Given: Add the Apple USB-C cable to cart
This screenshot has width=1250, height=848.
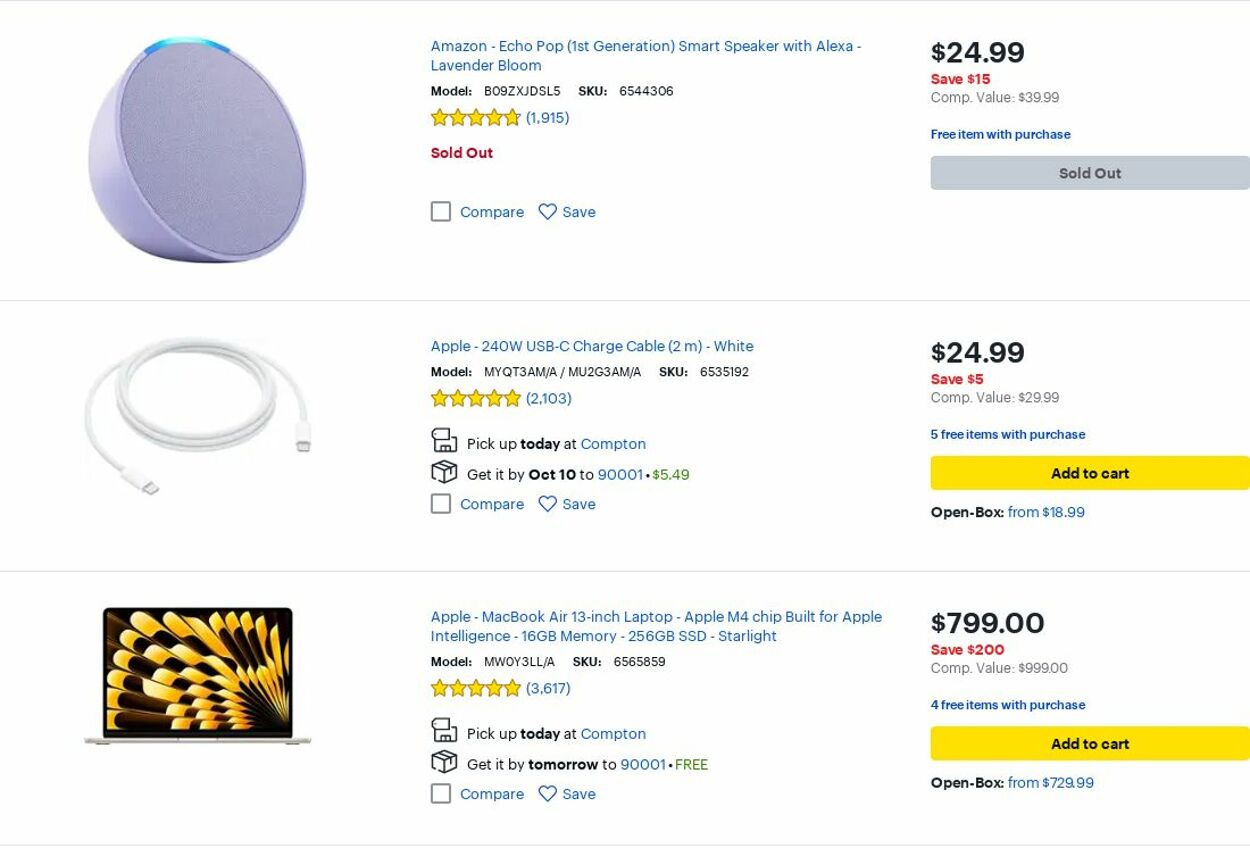Looking at the screenshot, I should click(1089, 473).
